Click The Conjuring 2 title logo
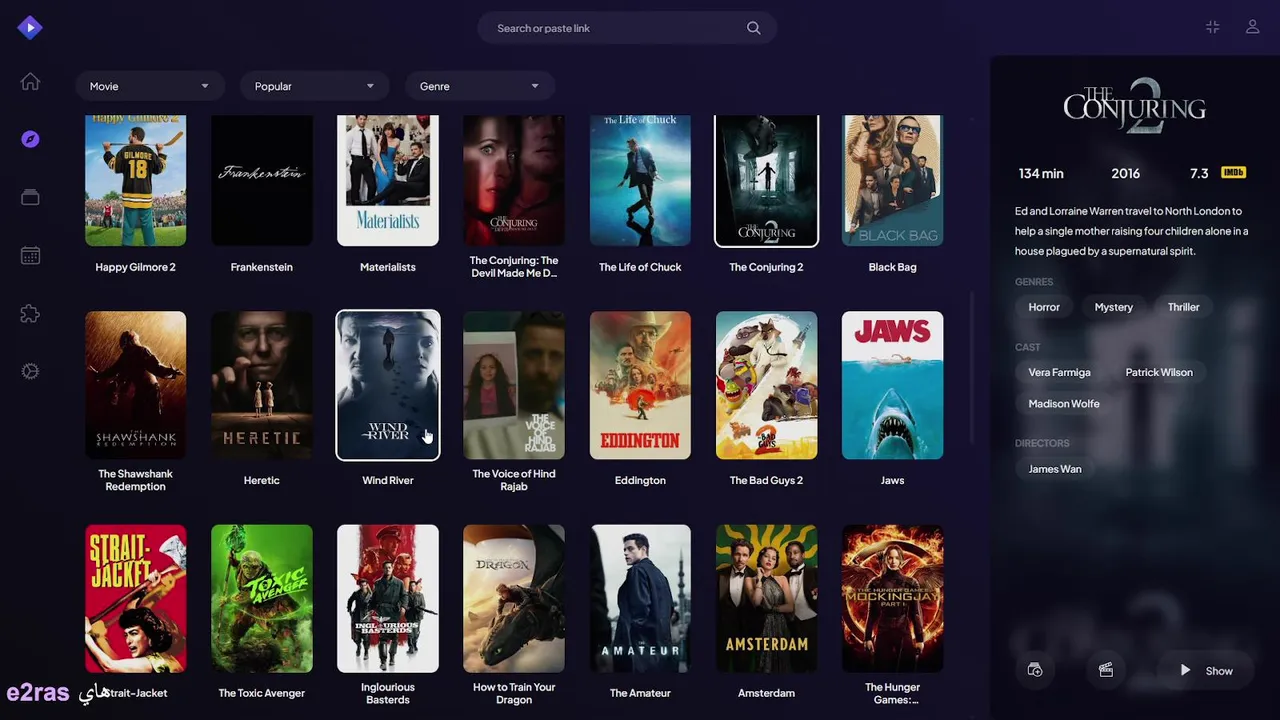 pyautogui.click(x=1134, y=106)
